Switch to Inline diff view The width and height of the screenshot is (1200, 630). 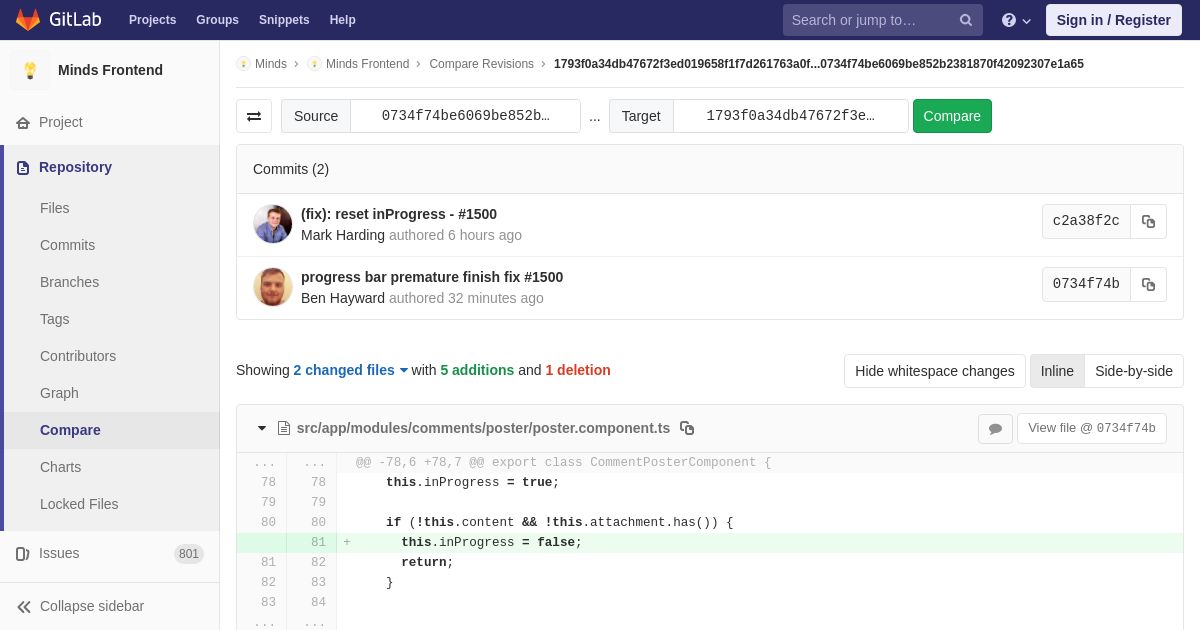tap(1057, 371)
